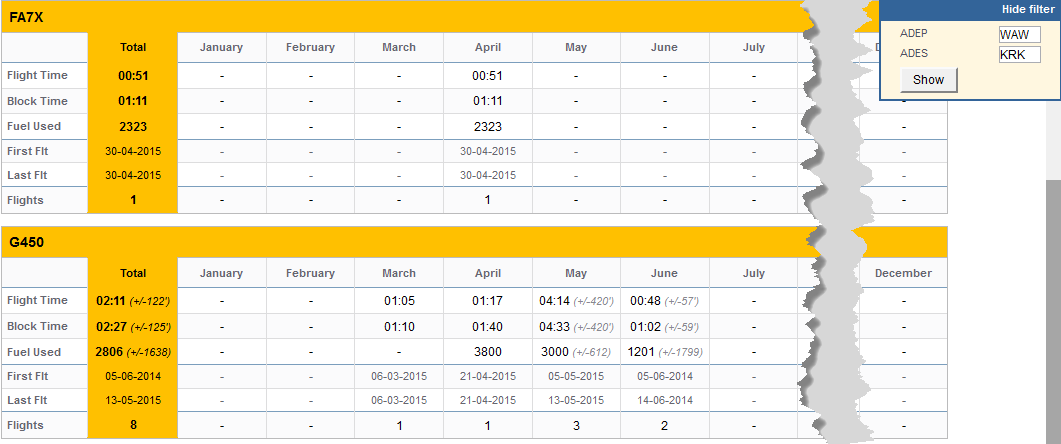Click FA7X July column header

tap(753, 47)
